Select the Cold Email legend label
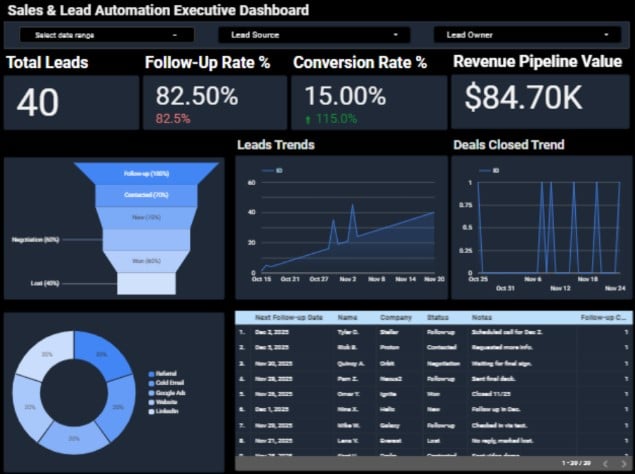The width and height of the screenshot is (635, 474). (x=170, y=383)
